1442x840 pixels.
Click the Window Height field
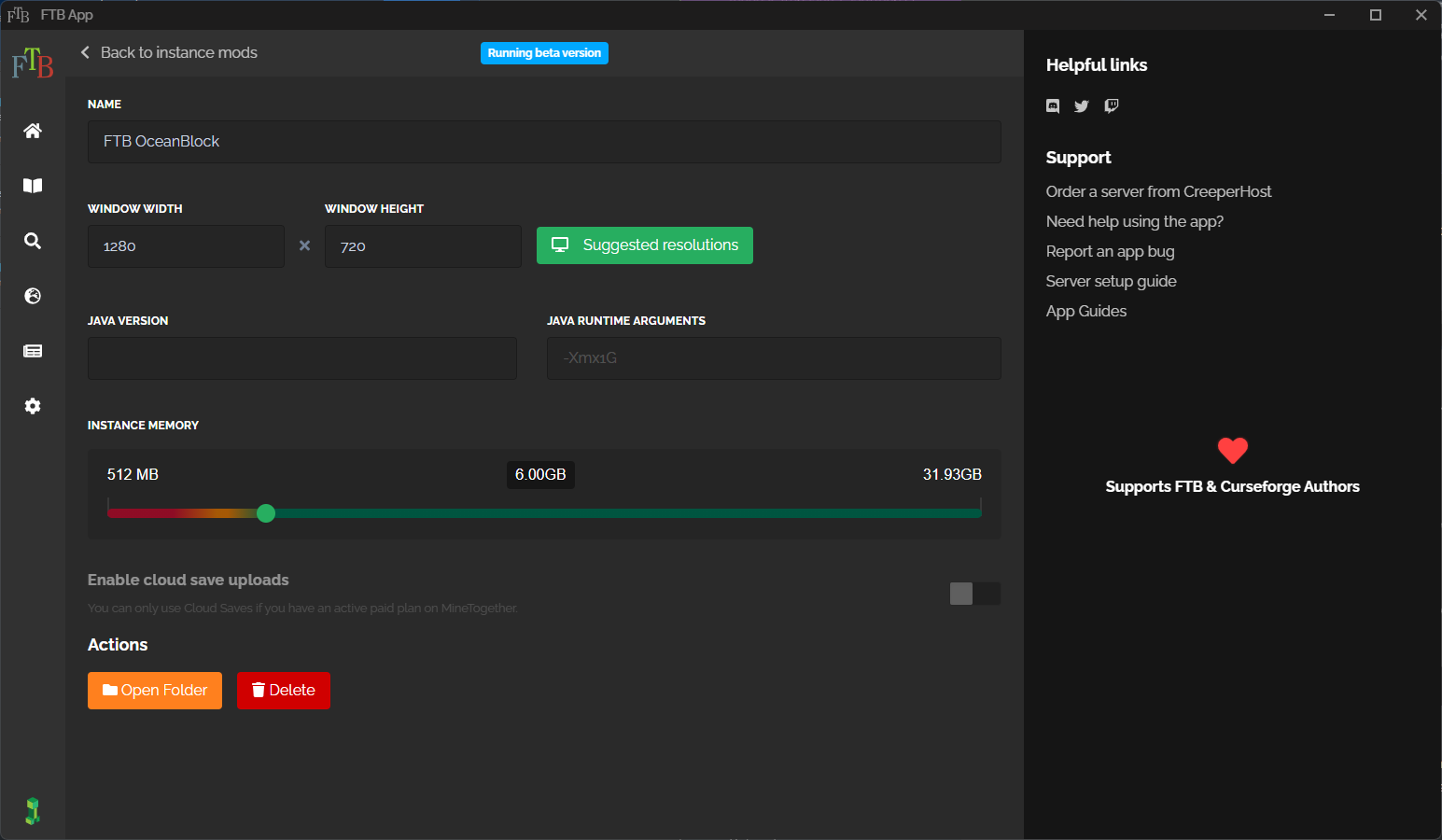[423, 246]
